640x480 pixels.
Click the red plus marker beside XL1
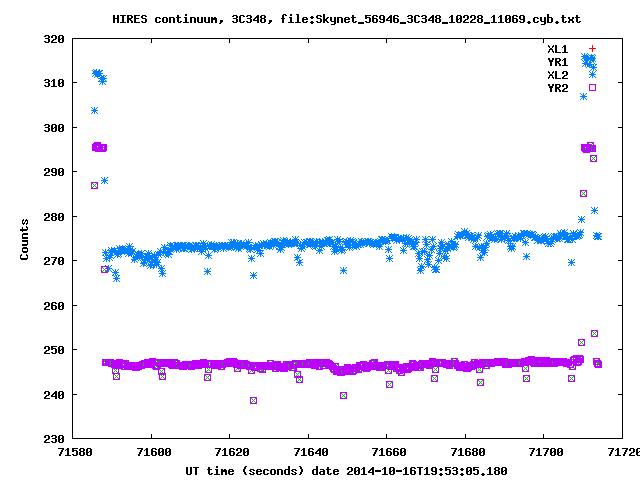pos(592,49)
